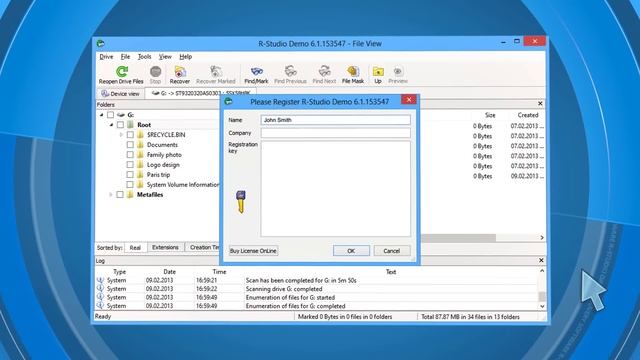Click the Preview eye icon

pos(398,72)
